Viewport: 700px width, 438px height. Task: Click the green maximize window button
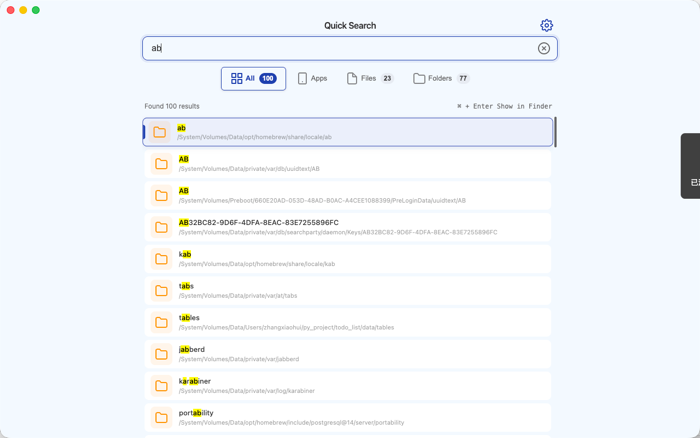36,10
